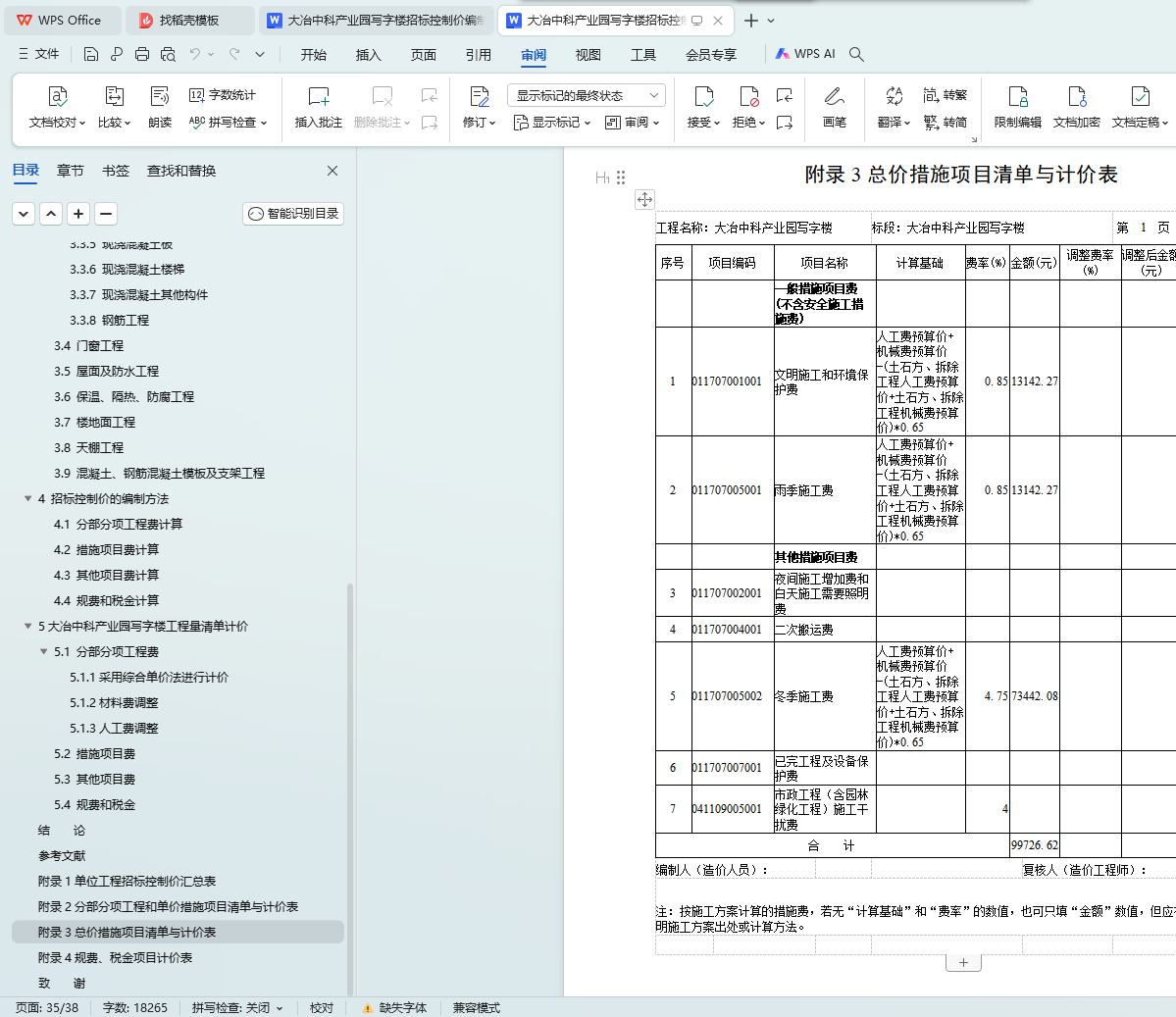Image resolution: width=1176 pixels, height=1017 pixels.
Task: Switch to 引用 ribbon tab
Action: click(479, 55)
